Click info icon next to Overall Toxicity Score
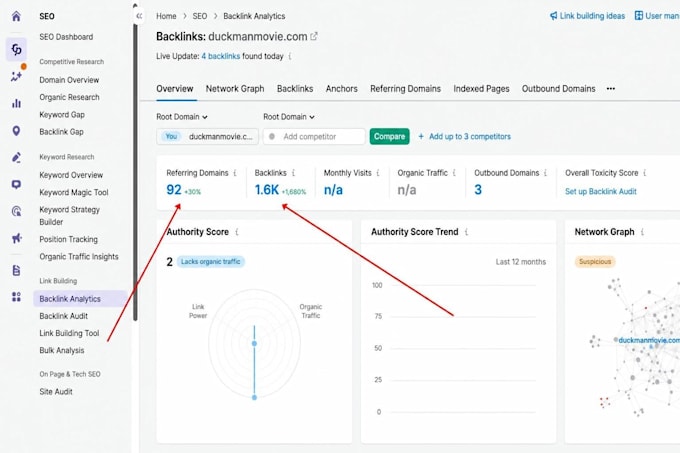The height and width of the screenshot is (453, 680). (x=644, y=173)
